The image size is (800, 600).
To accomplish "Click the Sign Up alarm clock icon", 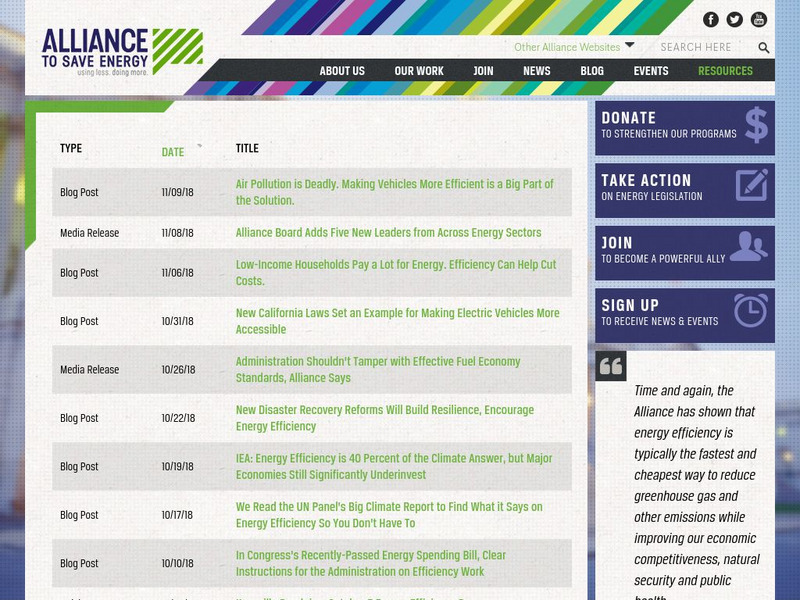I will point(751,310).
